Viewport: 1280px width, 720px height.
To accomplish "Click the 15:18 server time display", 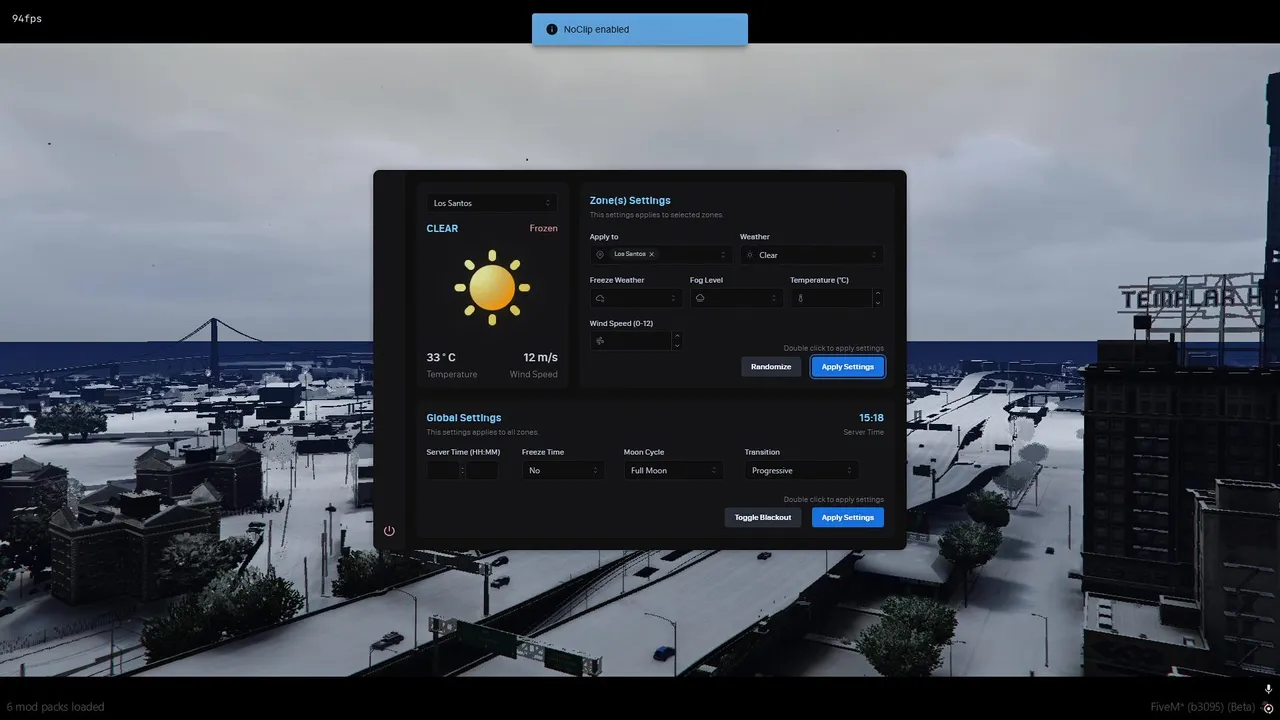I will 871,418.
